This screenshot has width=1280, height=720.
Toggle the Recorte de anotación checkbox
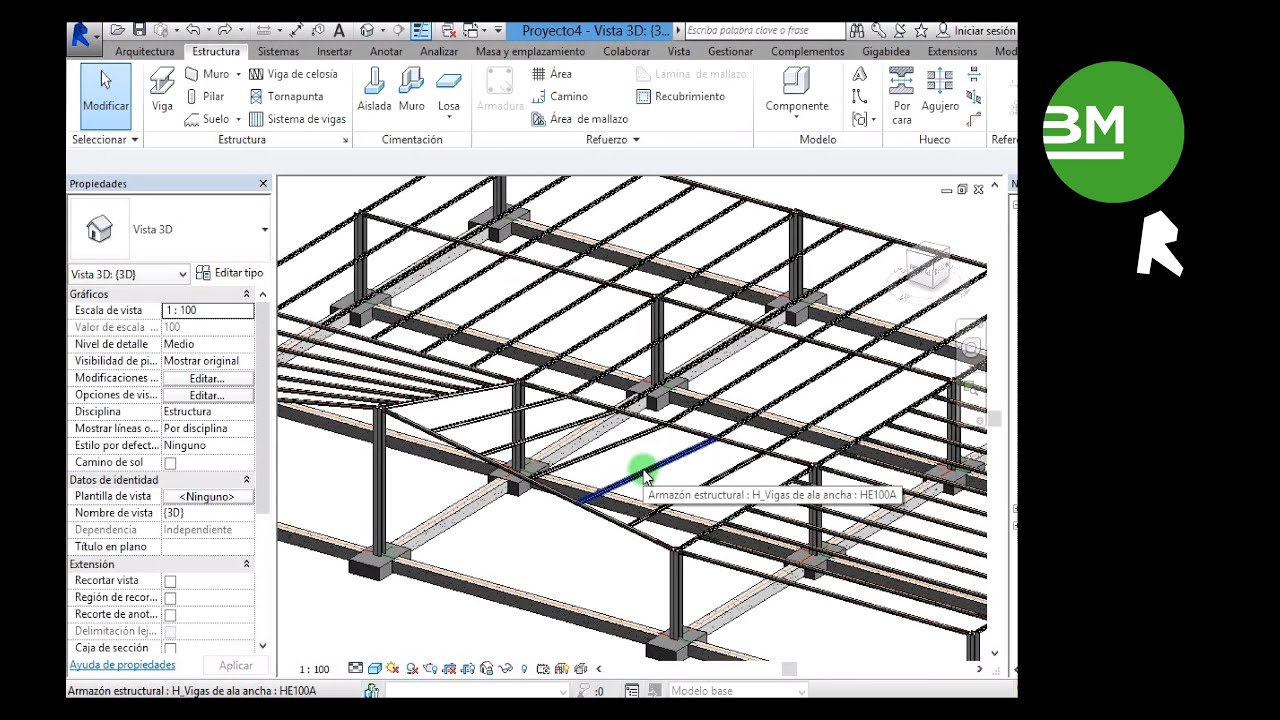(x=170, y=615)
